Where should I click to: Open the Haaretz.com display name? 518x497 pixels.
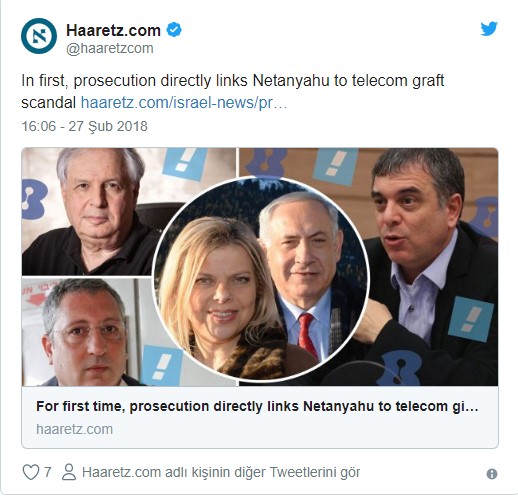[x=113, y=30]
